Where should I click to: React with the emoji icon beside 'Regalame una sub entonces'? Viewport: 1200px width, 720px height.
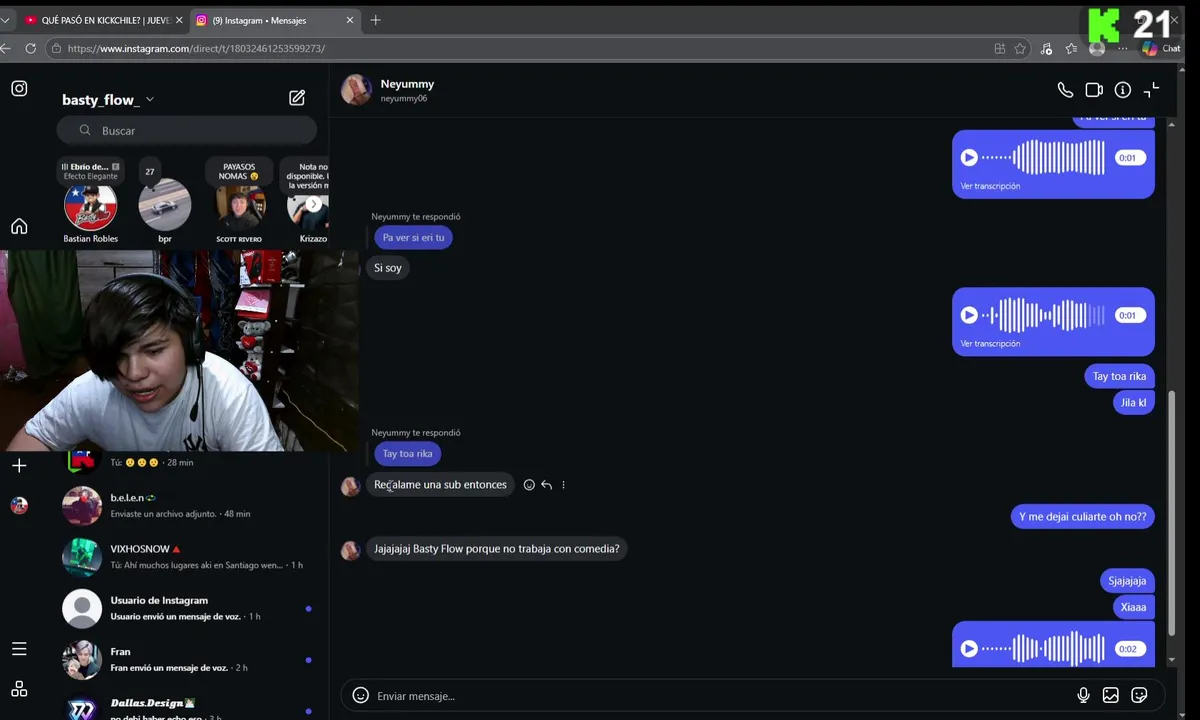[529, 485]
